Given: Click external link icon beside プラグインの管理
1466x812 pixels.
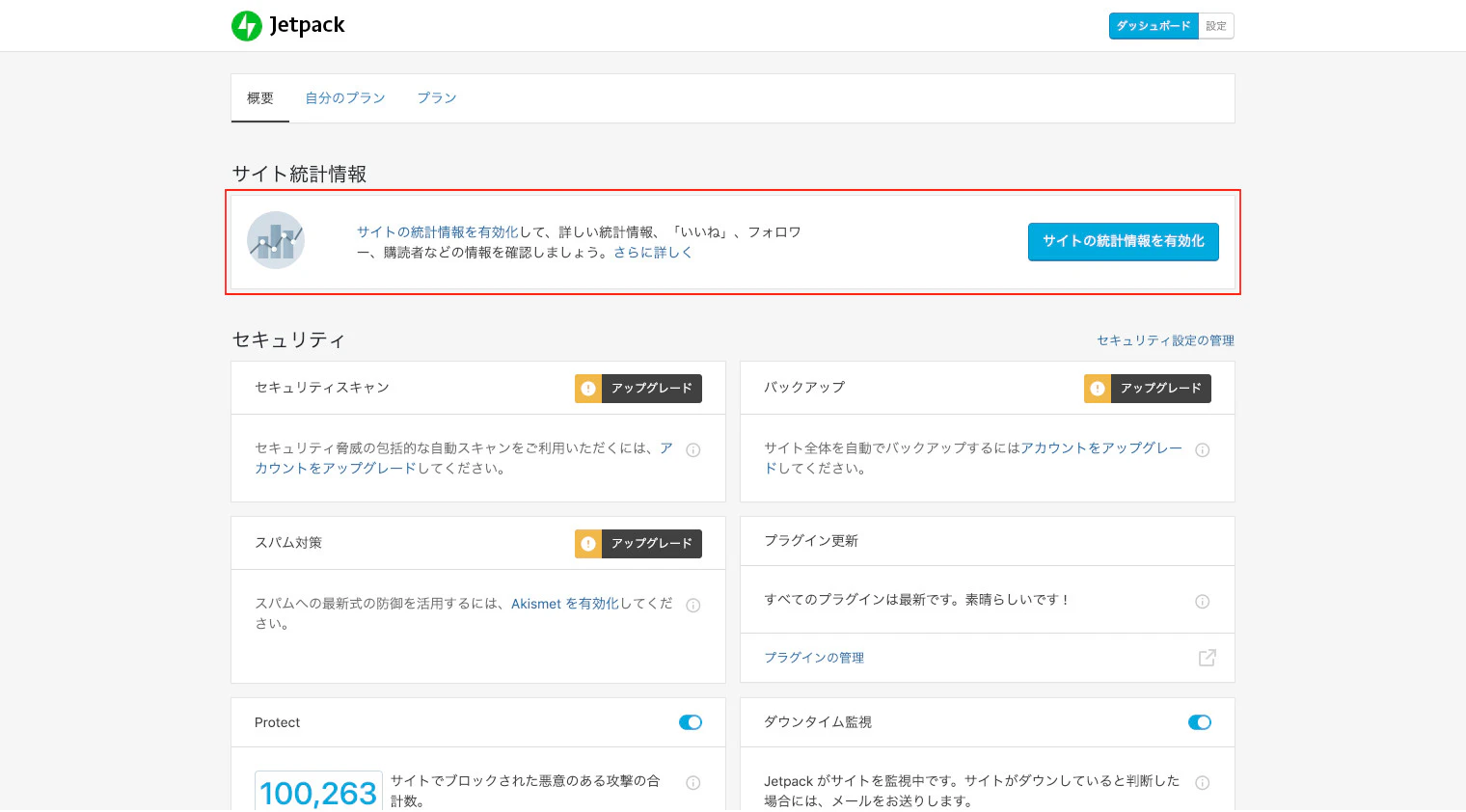Looking at the screenshot, I should coord(1207,658).
